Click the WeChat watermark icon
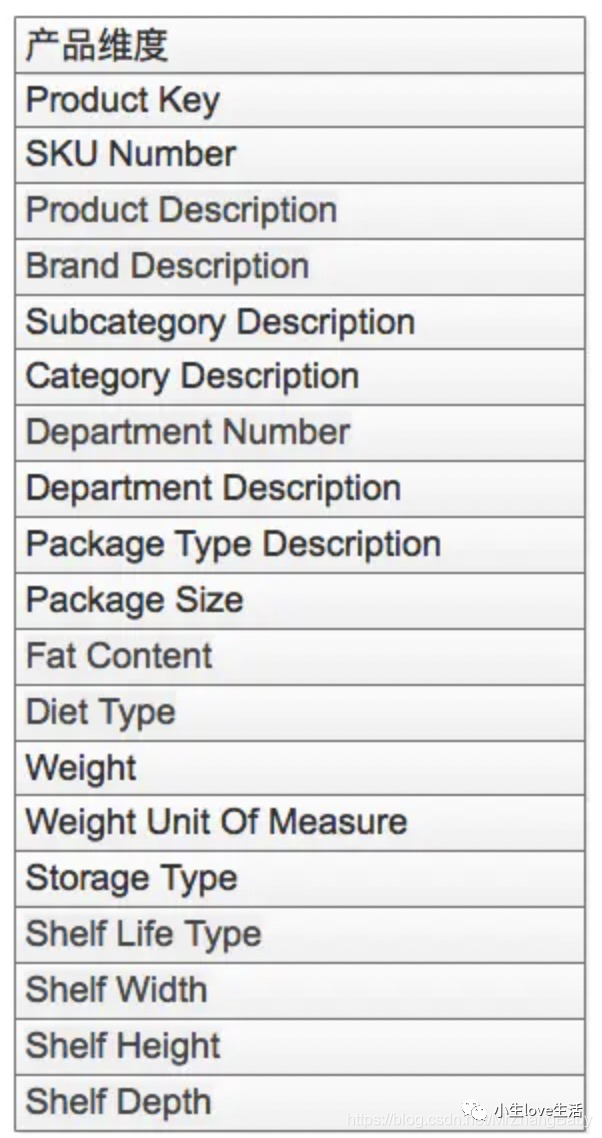This screenshot has width=602, height=1138. point(476,1110)
